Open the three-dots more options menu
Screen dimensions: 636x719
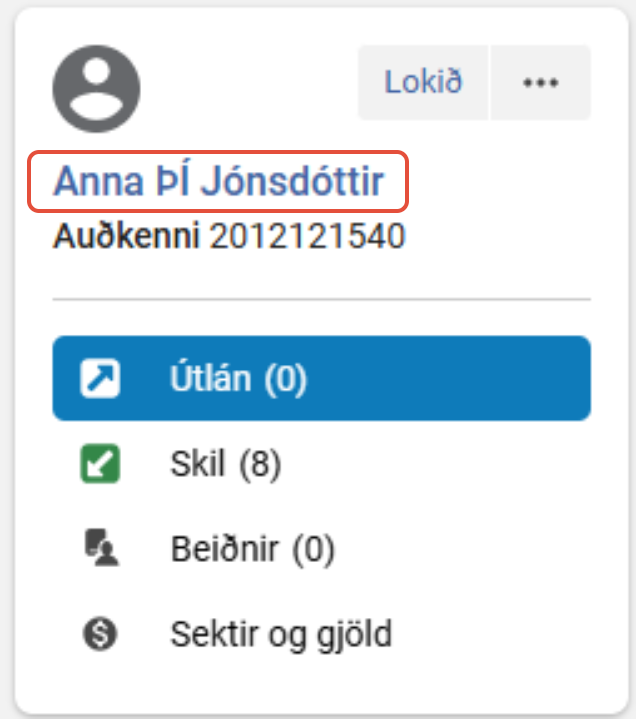coord(540,83)
